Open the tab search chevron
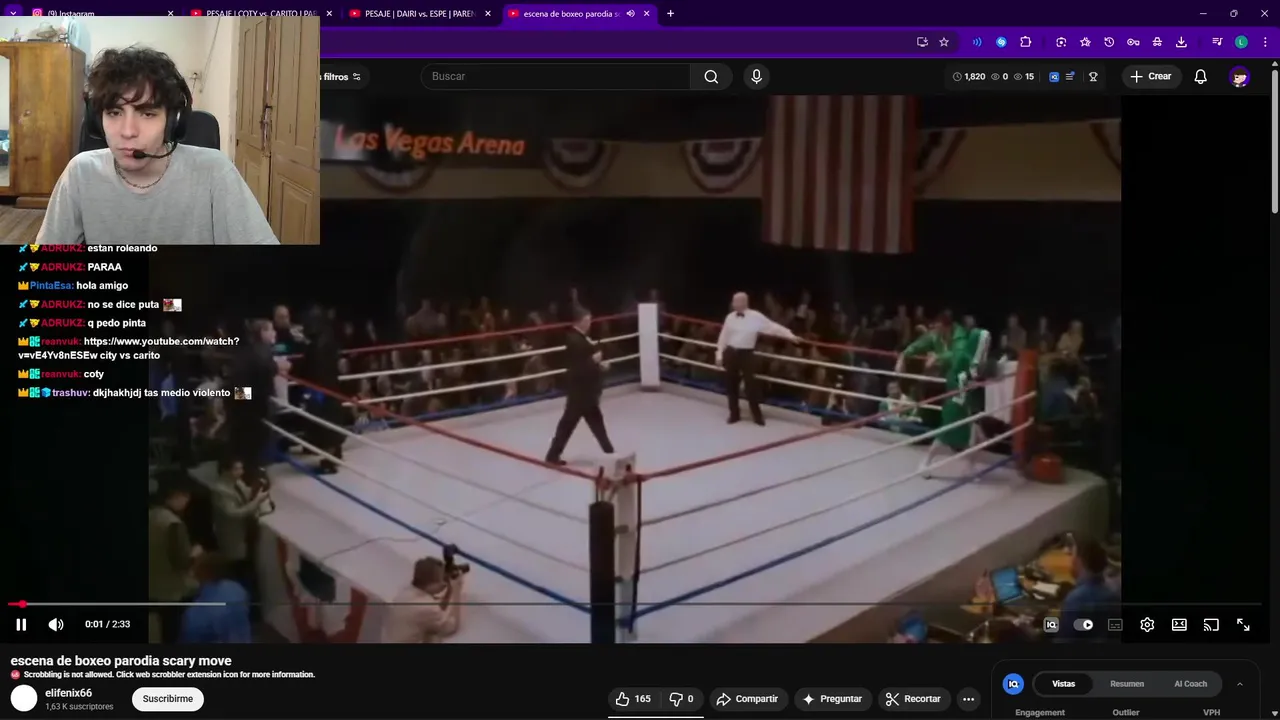The height and width of the screenshot is (720, 1280). coord(13,14)
